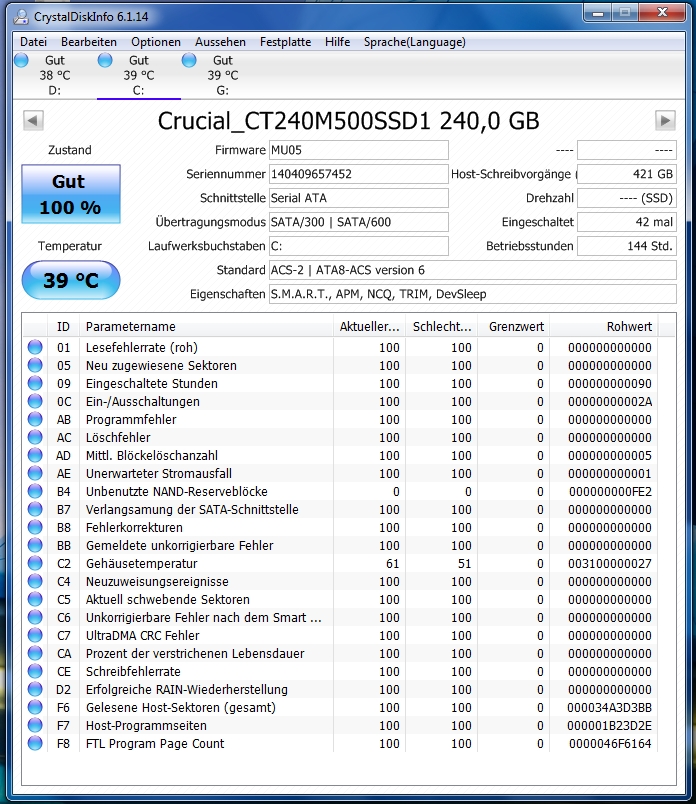Go to next disk with right arrow
This screenshot has width=696, height=804.
click(x=665, y=120)
